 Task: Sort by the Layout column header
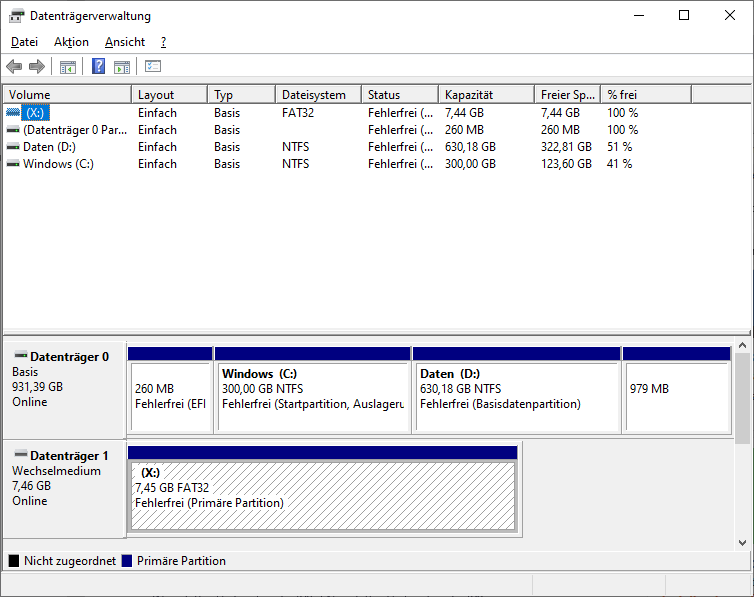170,95
